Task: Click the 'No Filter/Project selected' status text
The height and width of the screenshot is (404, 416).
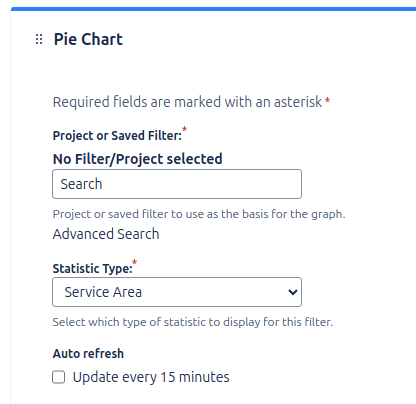Action: [138, 159]
